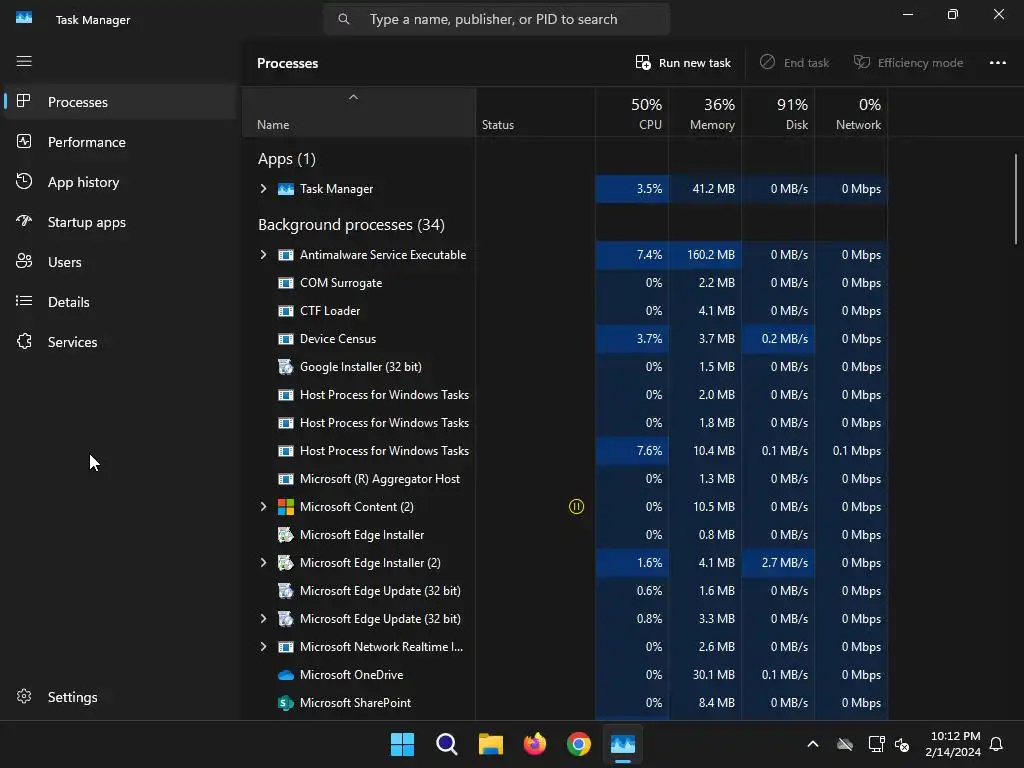The image size is (1024, 768).
Task: Launch Firefox from the taskbar
Action: coord(535,744)
